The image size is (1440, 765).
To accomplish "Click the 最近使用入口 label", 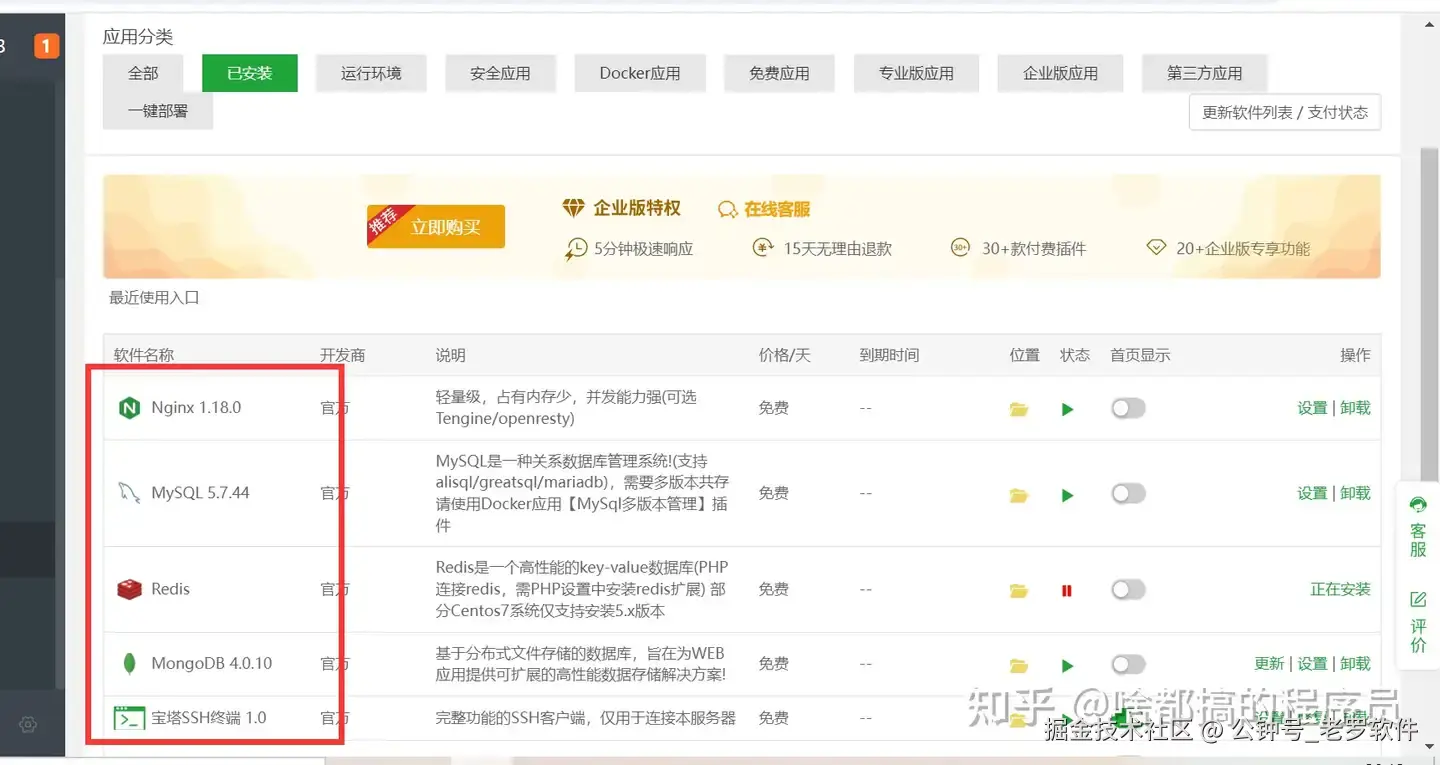I will 155,298.
